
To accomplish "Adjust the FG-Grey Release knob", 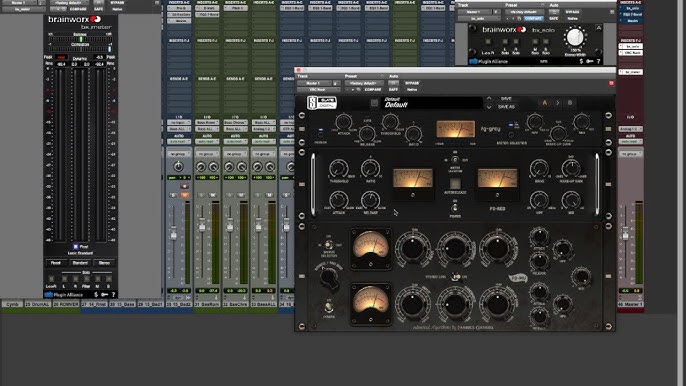I will click(x=367, y=133).
